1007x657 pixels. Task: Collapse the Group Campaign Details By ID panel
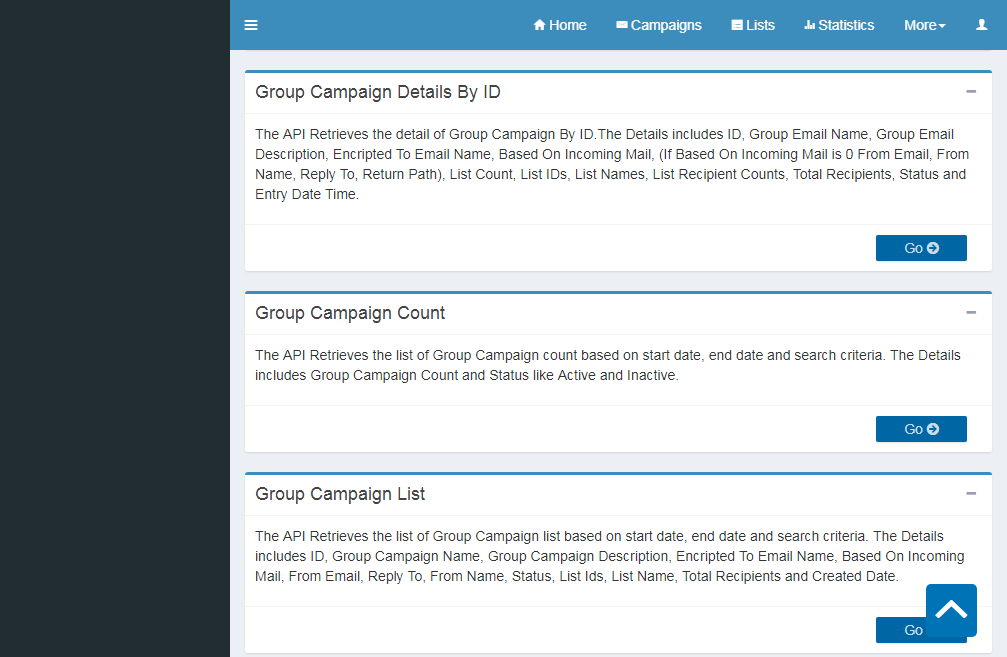pyautogui.click(x=971, y=92)
